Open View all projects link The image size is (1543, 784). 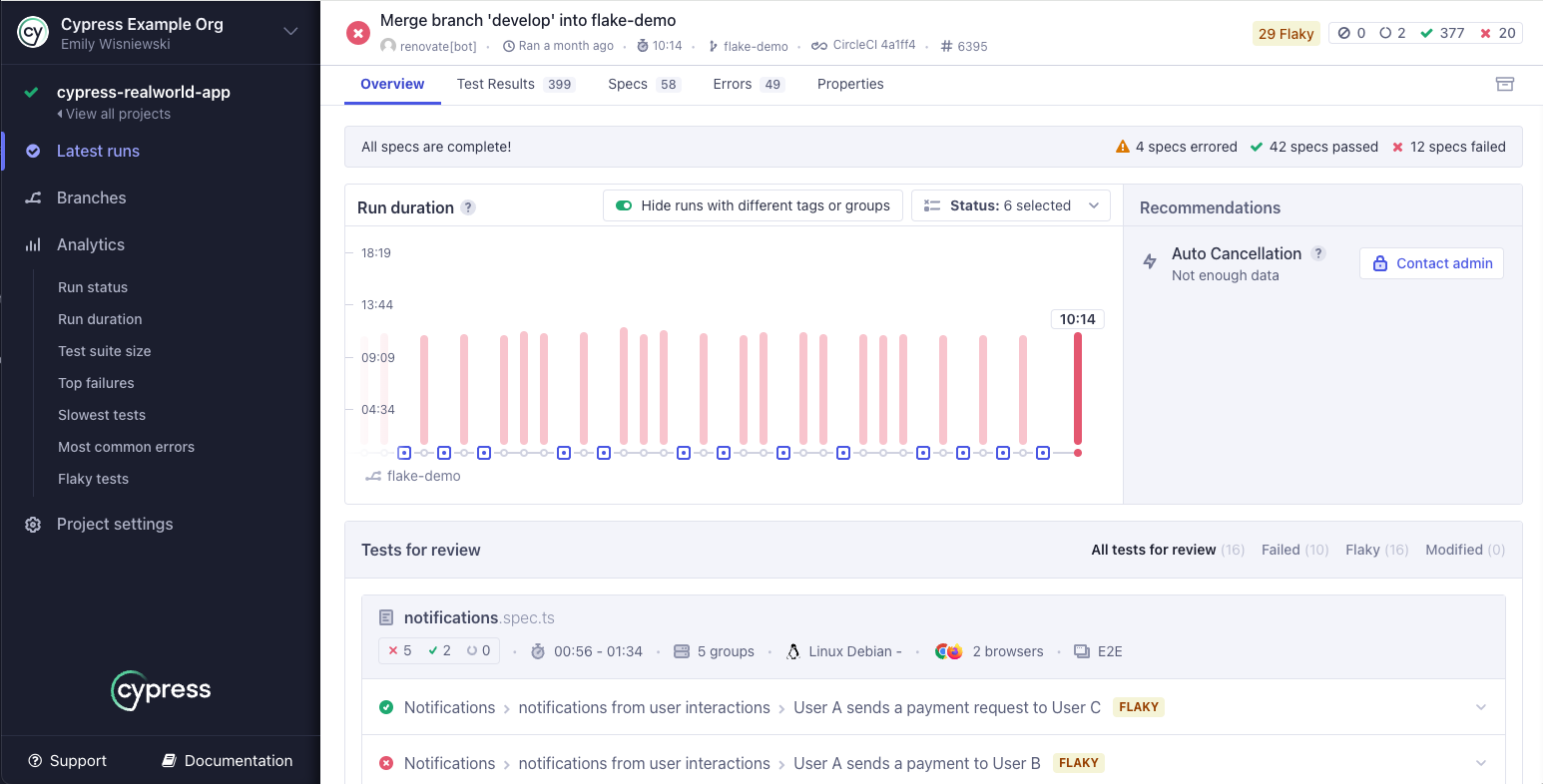pyautogui.click(x=117, y=114)
